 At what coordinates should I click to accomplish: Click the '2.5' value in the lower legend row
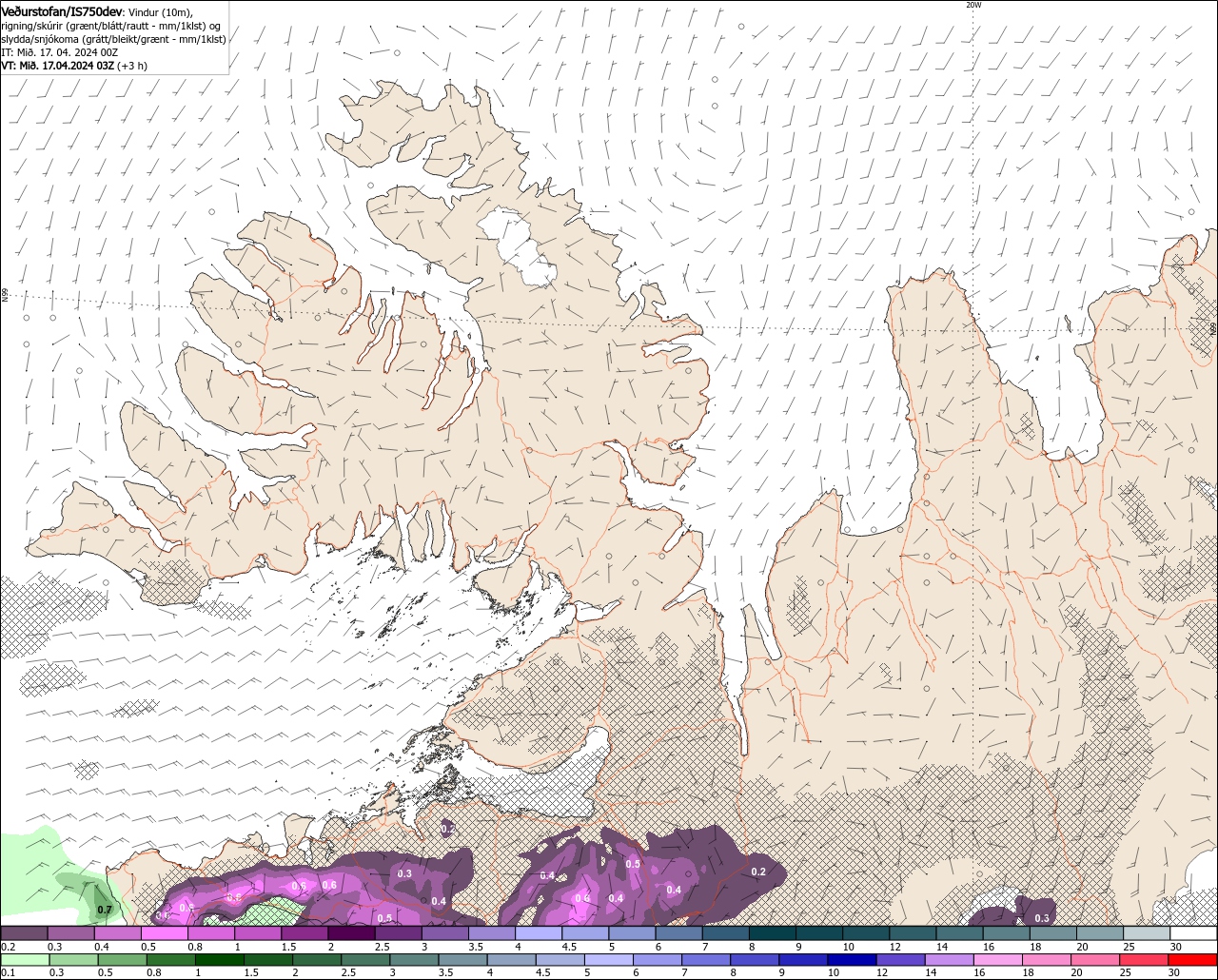click(349, 972)
